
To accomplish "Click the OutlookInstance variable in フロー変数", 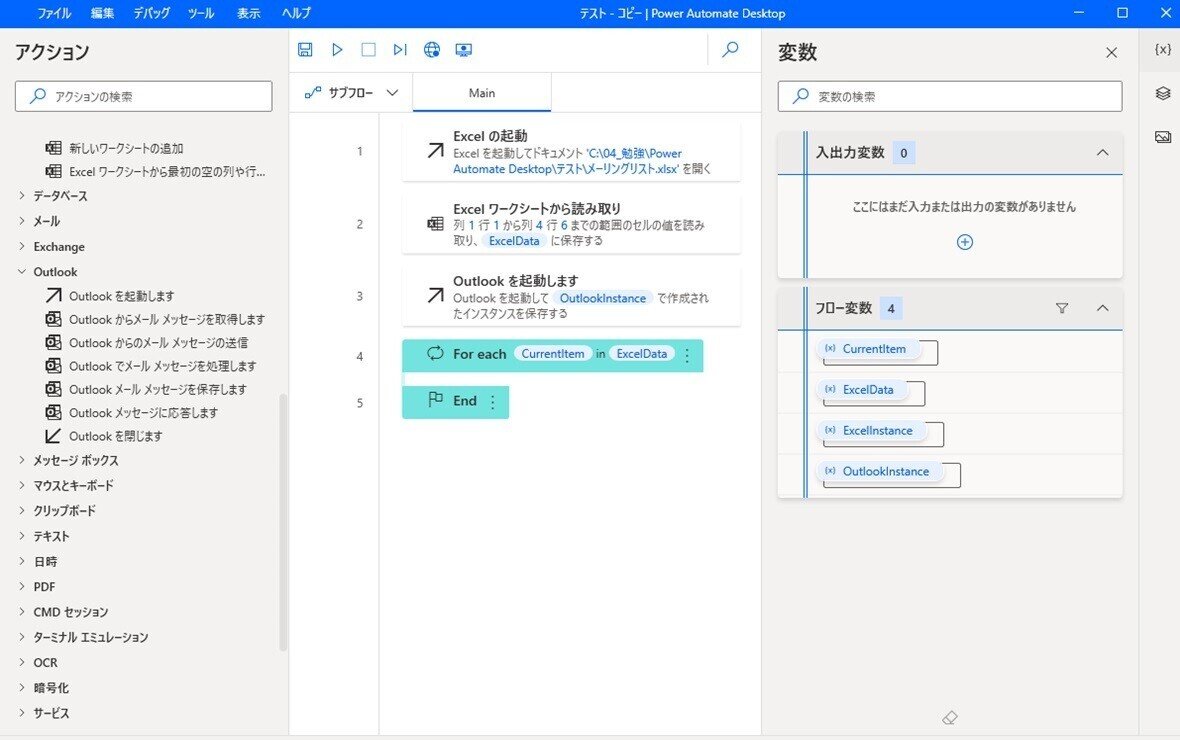I will [878, 471].
